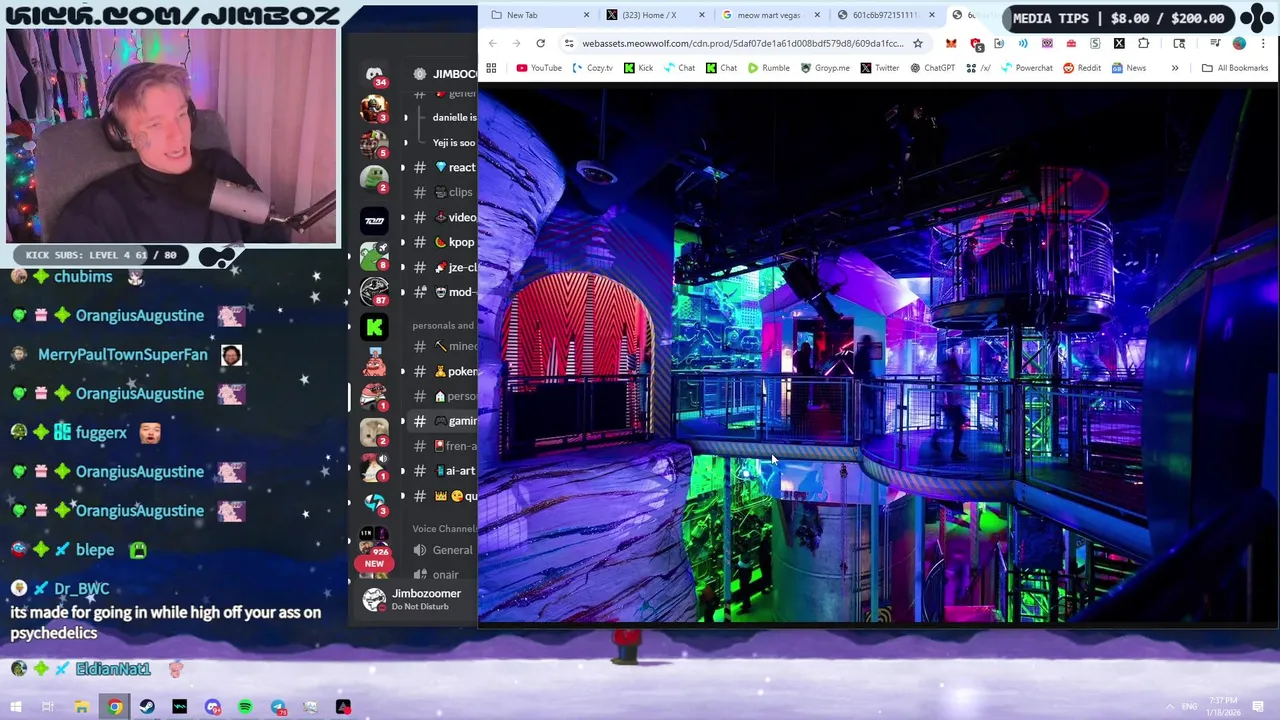Expand the poker channel thread arrow
Image resolution: width=1280 pixels, height=720 pixels.
404,371
